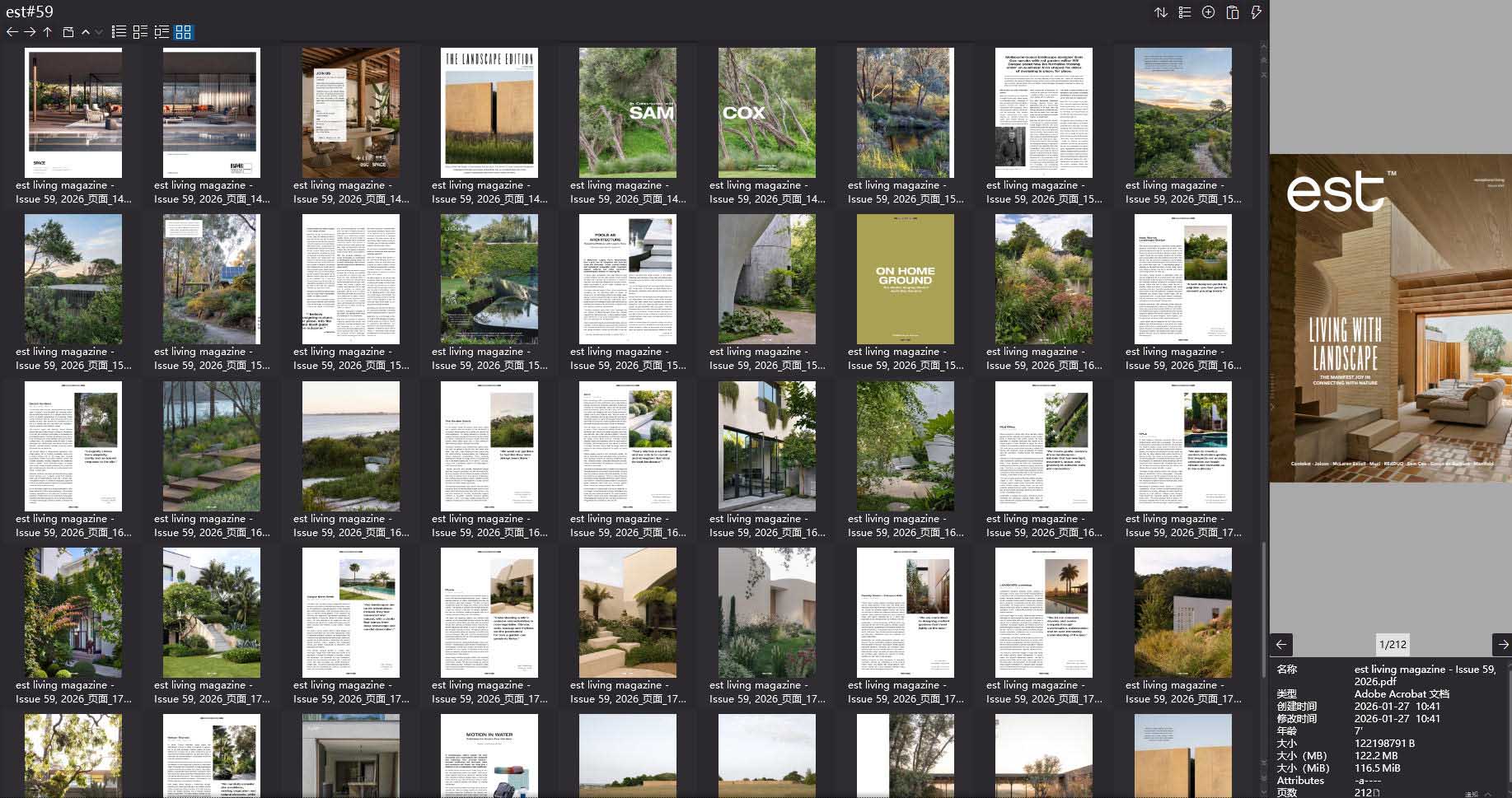
Task: Select the SAM page thumbnail
Action: pyautogui.click(x=627, y=113)
